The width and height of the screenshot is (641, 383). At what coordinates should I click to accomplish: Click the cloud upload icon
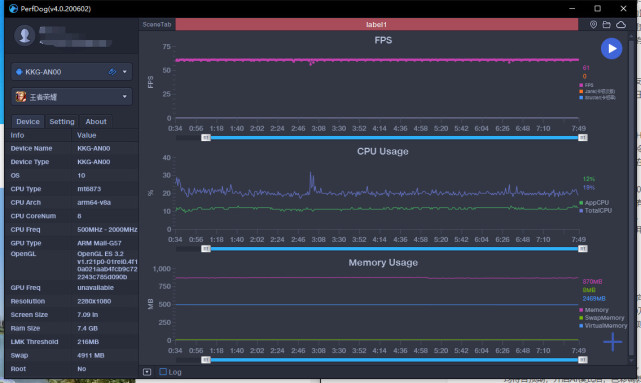(621, 25)
